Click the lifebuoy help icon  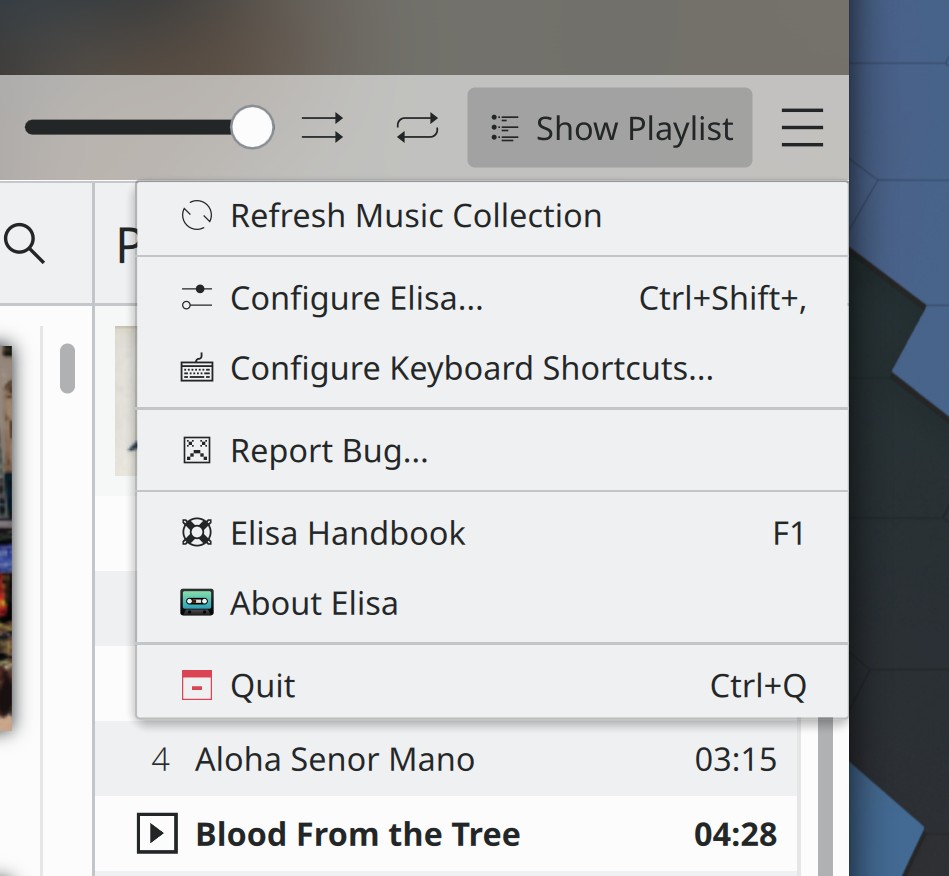197,534
